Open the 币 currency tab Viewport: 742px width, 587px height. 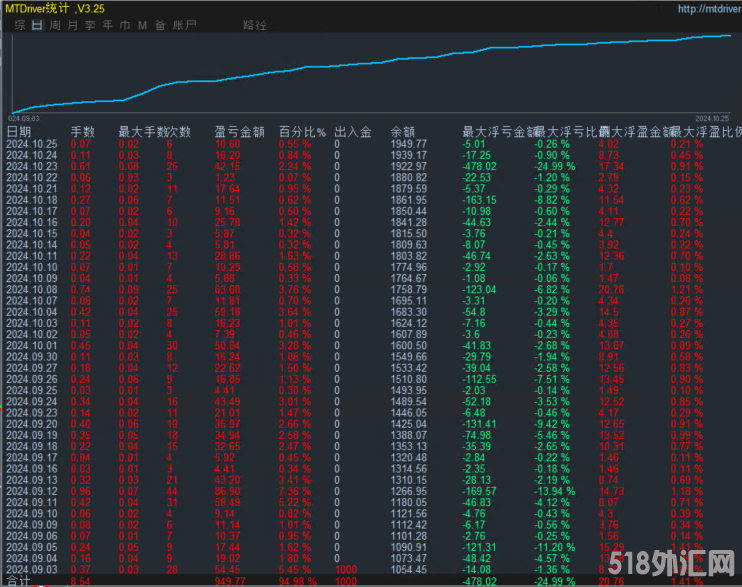click(124, 24)
